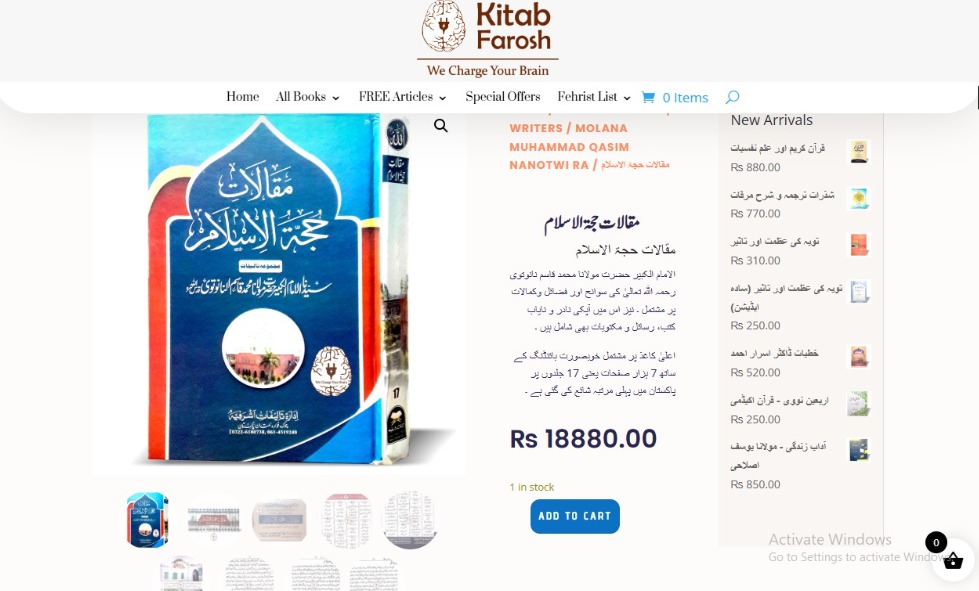Open the floating basket icon at bottom right
Viewport: 979px width, 591px height.
[x=952, y=560]
